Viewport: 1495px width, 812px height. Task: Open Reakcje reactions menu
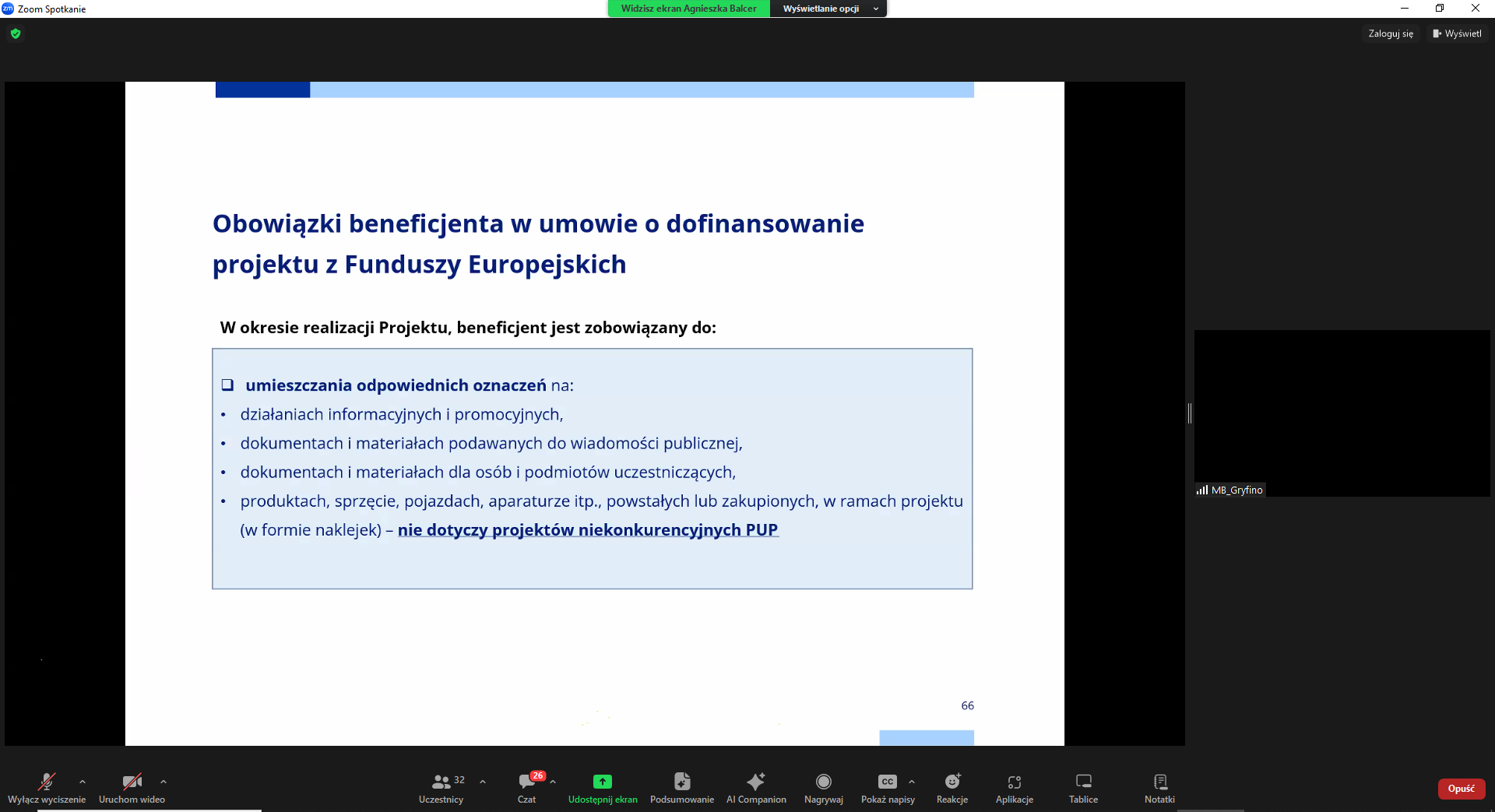952,788
